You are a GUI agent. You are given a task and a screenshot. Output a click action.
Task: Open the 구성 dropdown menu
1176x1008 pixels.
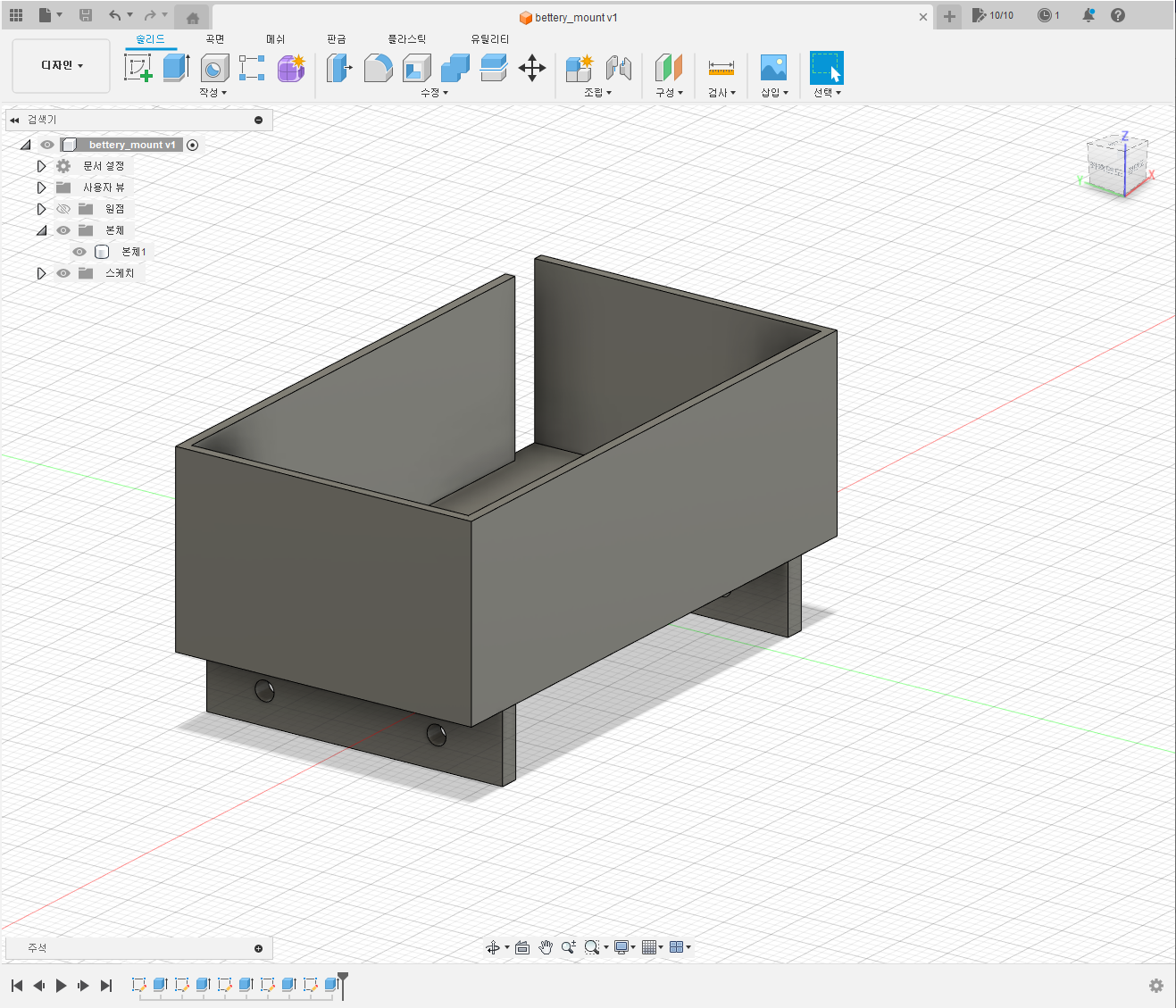pos(670,93)
